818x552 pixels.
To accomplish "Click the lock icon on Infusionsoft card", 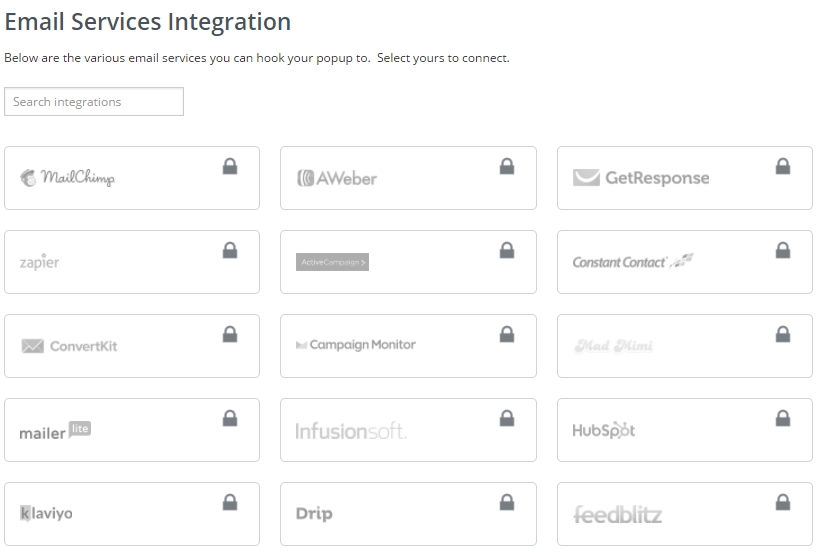I will (507, 418).
